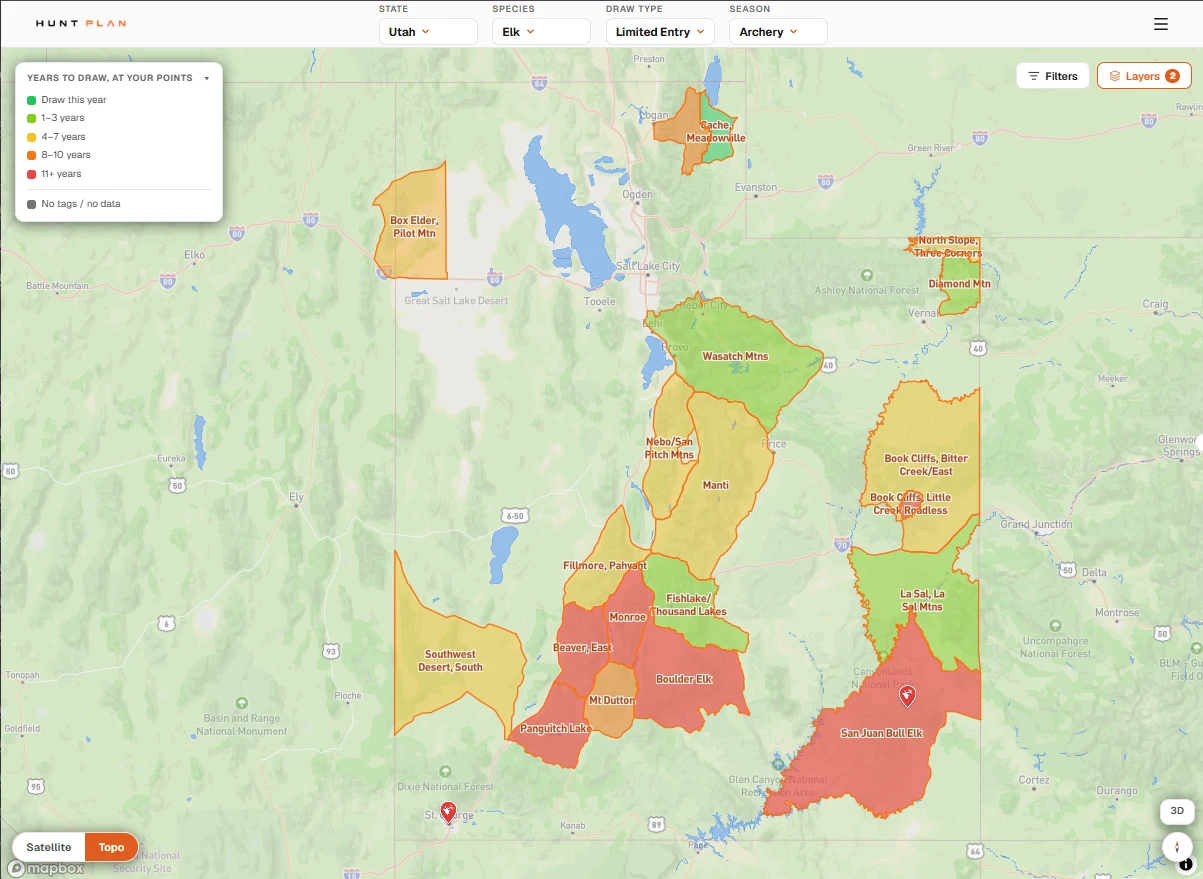The image size is (1203, 879).
Task: Reset map bearing with the compass
Action: pos(1178,846)
